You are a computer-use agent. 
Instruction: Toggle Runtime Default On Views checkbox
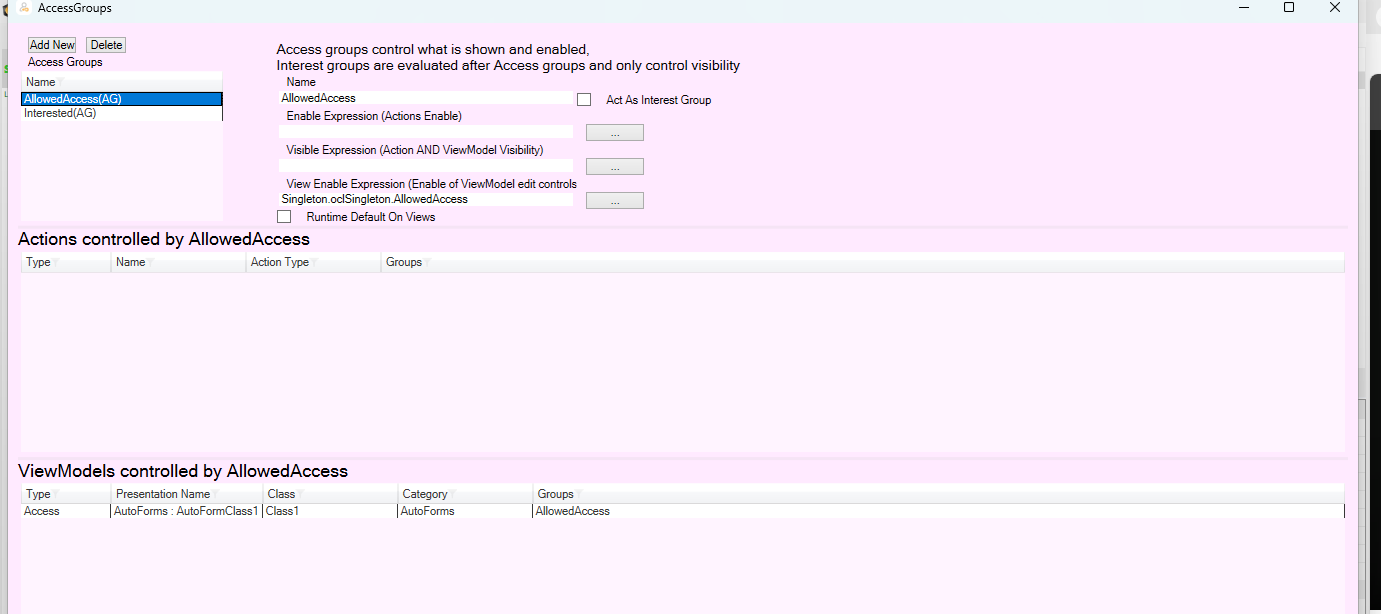pyautogui.click(x=284, y=216)
